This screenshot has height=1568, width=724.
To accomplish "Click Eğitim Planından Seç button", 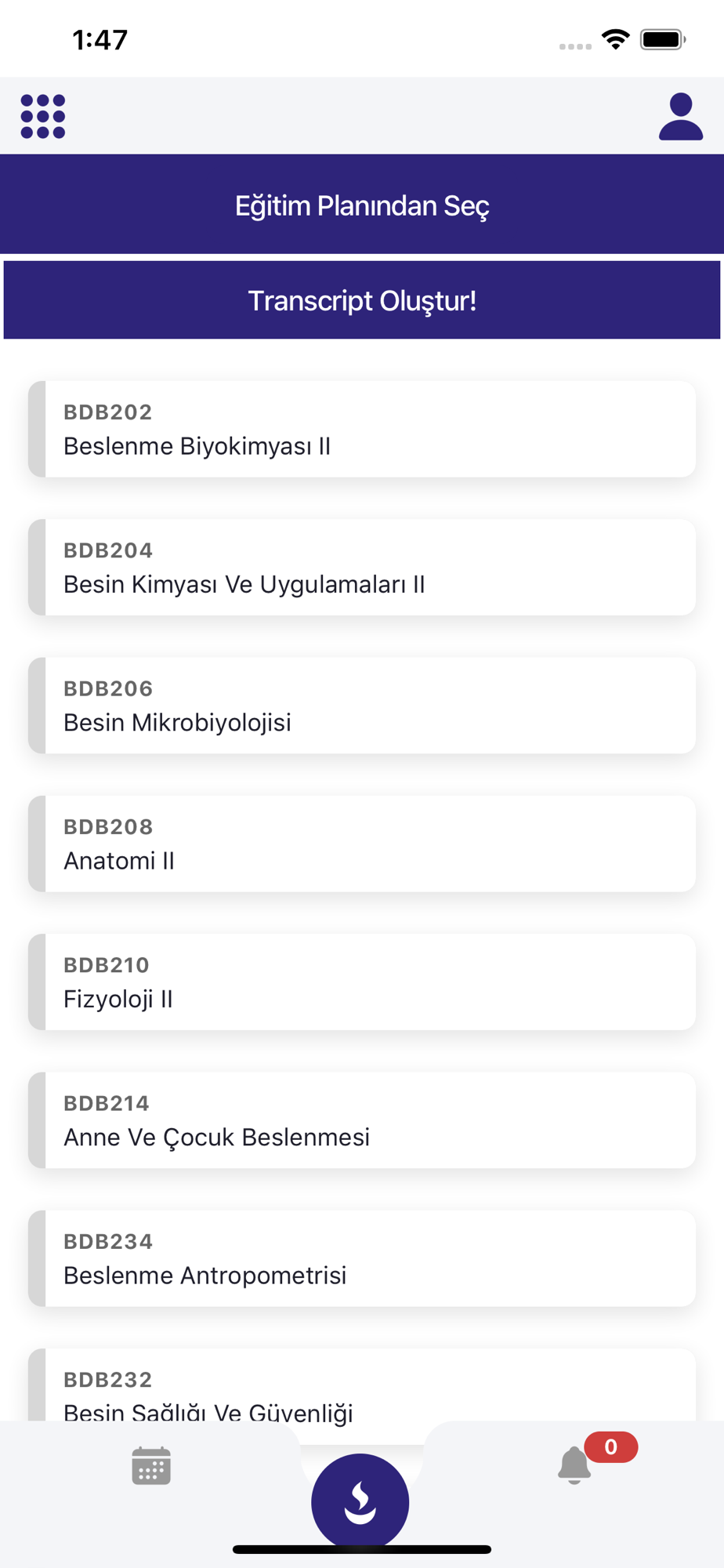I will (x=362, y=205).
